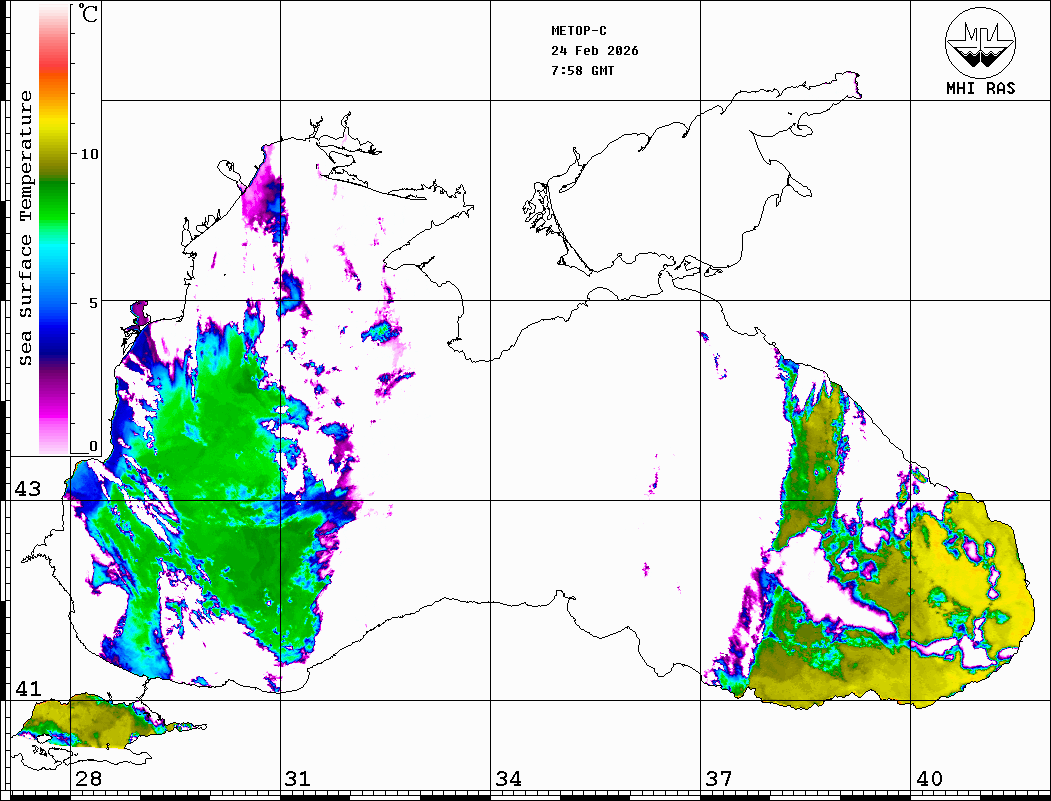Screen dimensions: 1051x801
Task: Click the 10 tick label on temperature scale
Action: 90,154
